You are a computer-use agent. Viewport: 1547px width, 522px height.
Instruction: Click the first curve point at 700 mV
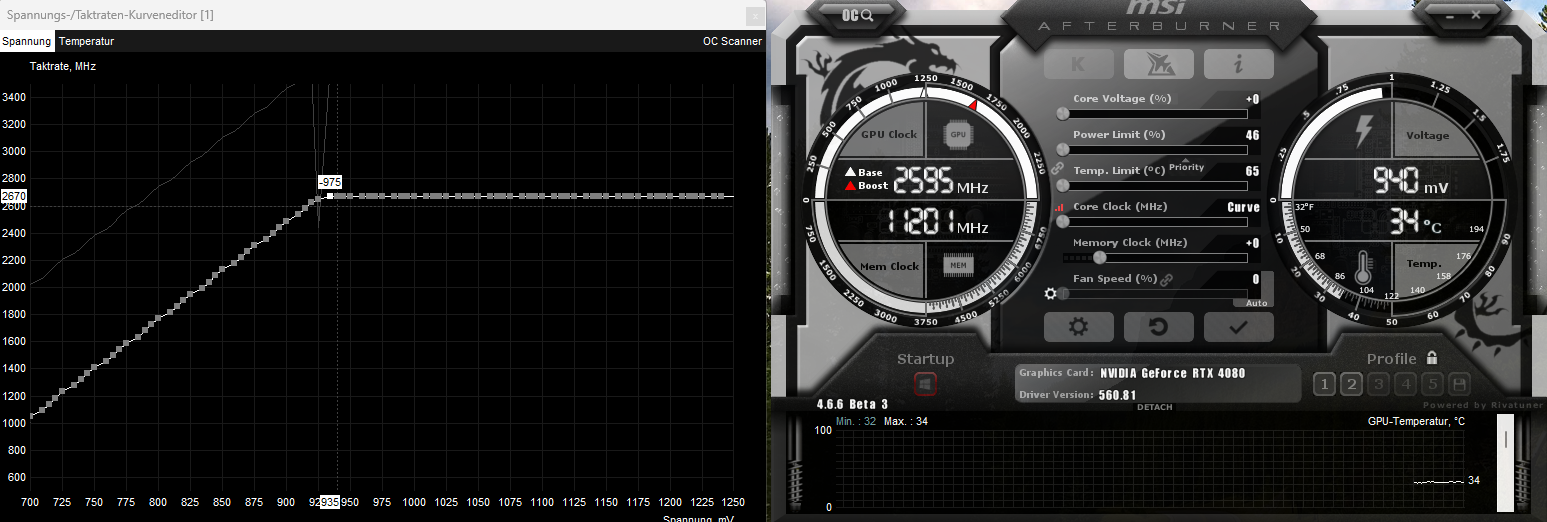(x=31, y=415)
